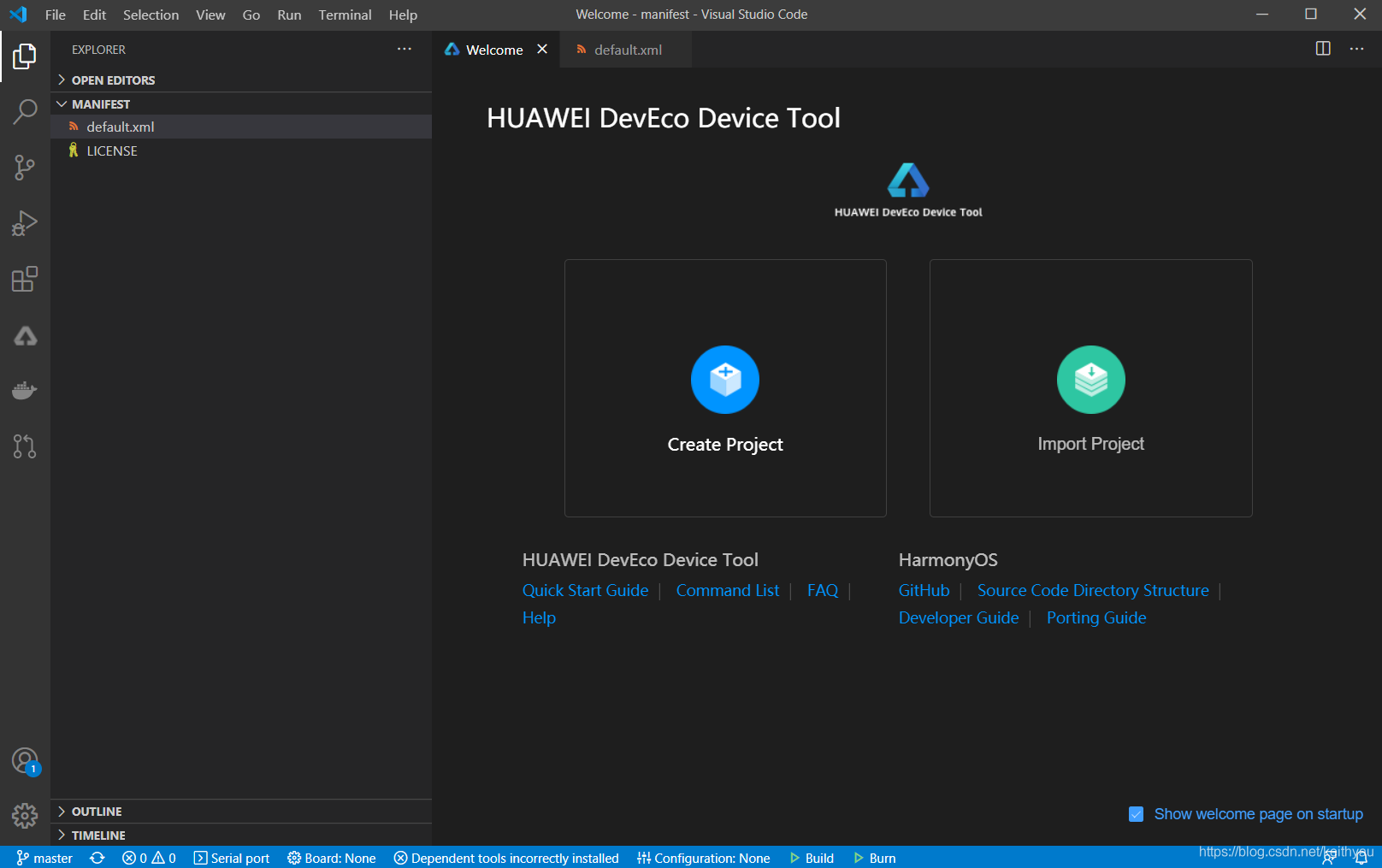The image size is (1382, 868).
Task: Open the Search view icon
Action: coord(25,111)
